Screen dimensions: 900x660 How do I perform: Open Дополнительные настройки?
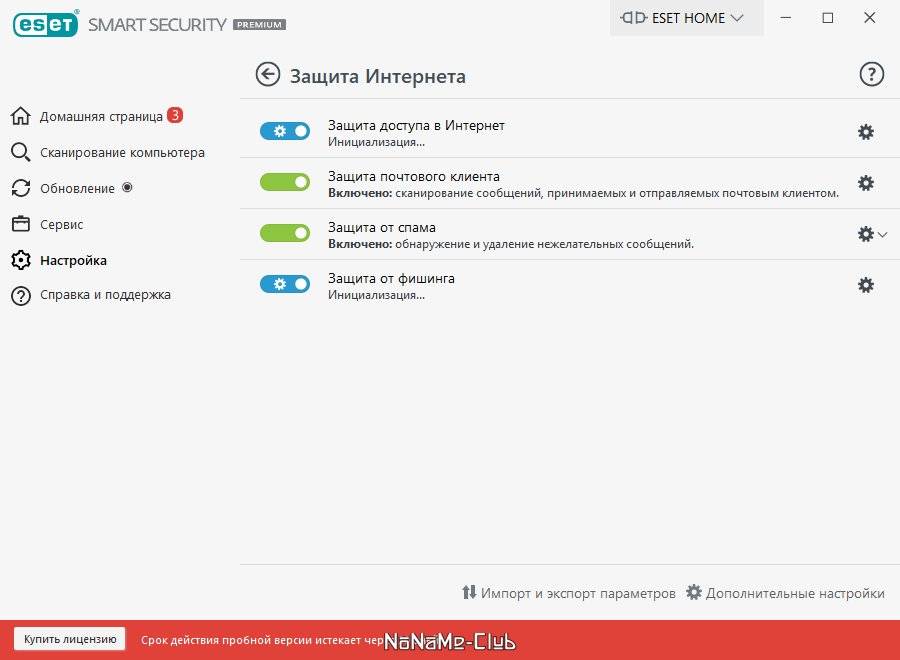pos(785,593)
